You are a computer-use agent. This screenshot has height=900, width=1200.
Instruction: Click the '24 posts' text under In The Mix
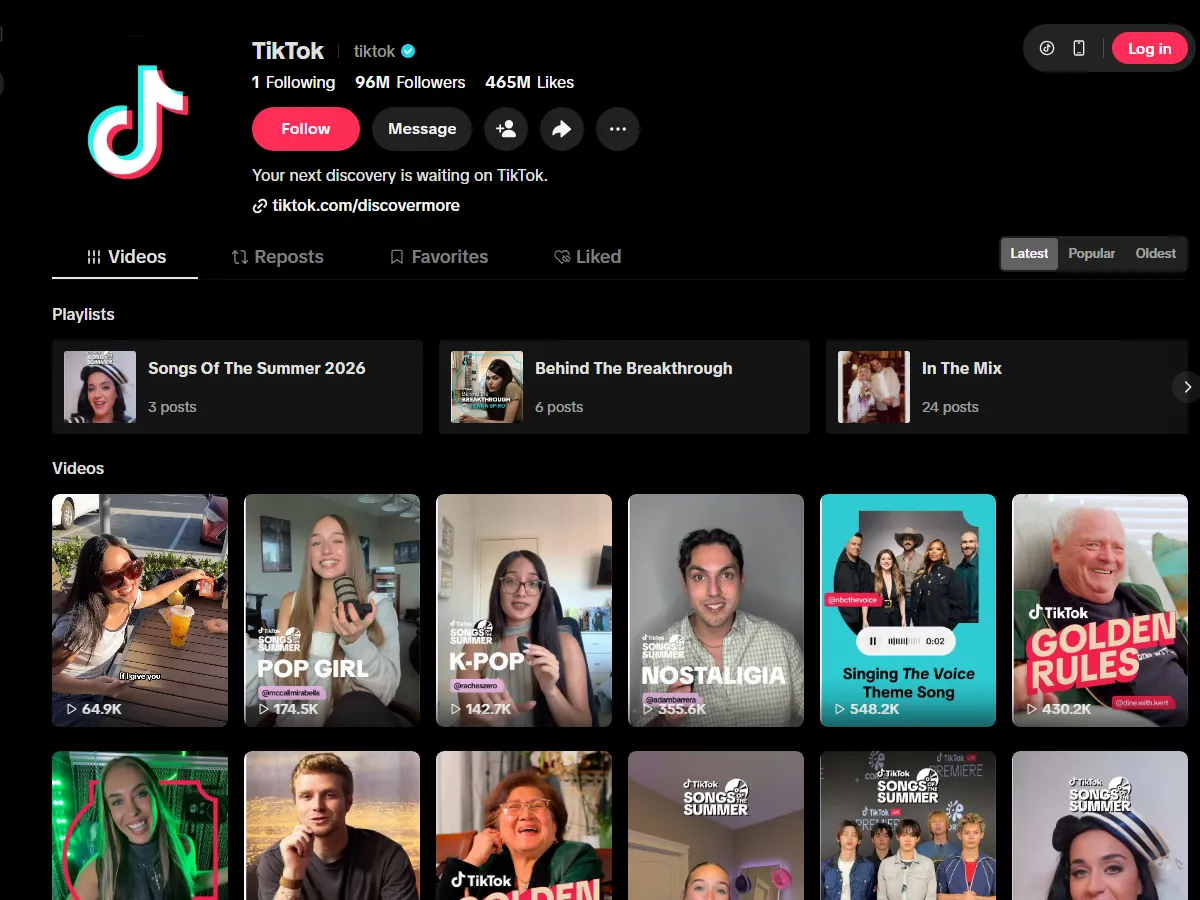coord(950,407)
